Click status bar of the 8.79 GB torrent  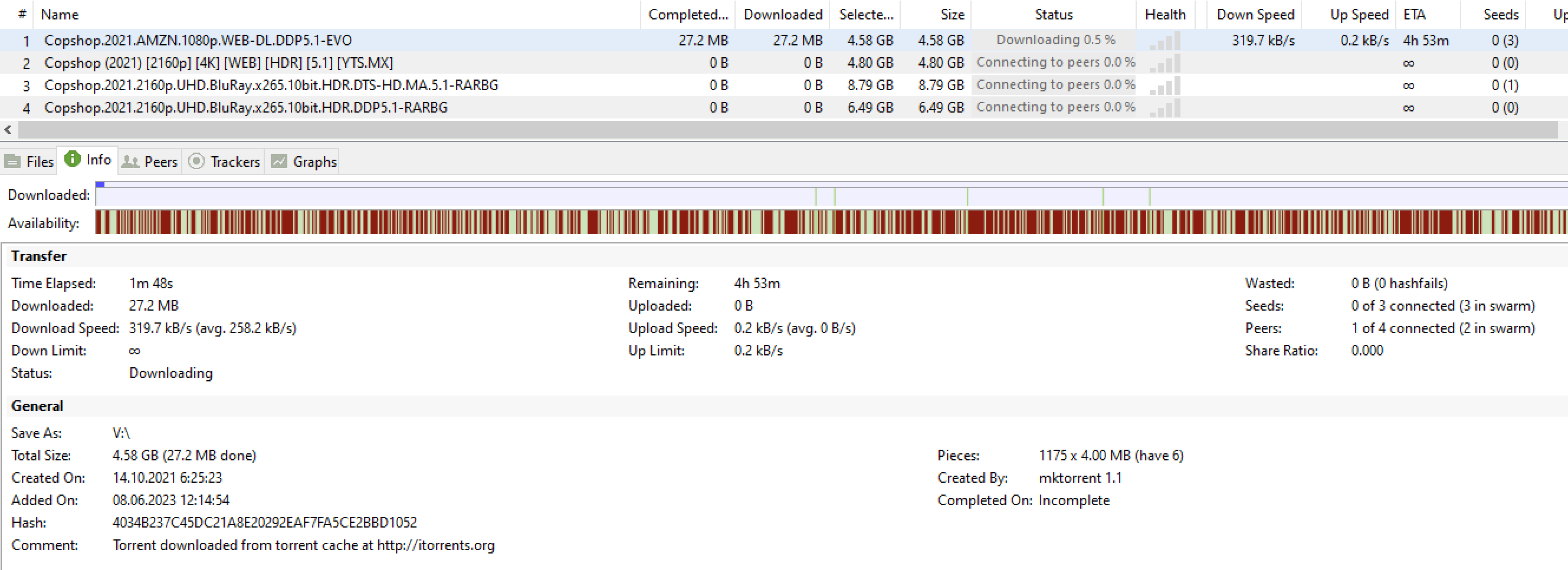(1055, 85)
